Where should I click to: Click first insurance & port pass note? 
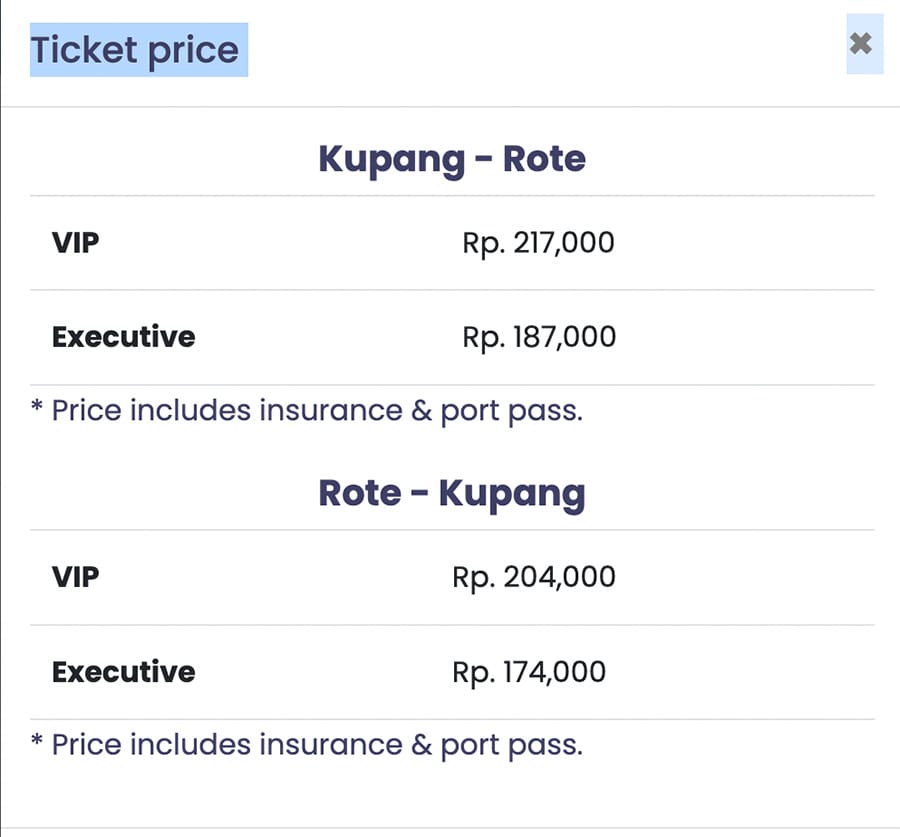pos(307,411)
